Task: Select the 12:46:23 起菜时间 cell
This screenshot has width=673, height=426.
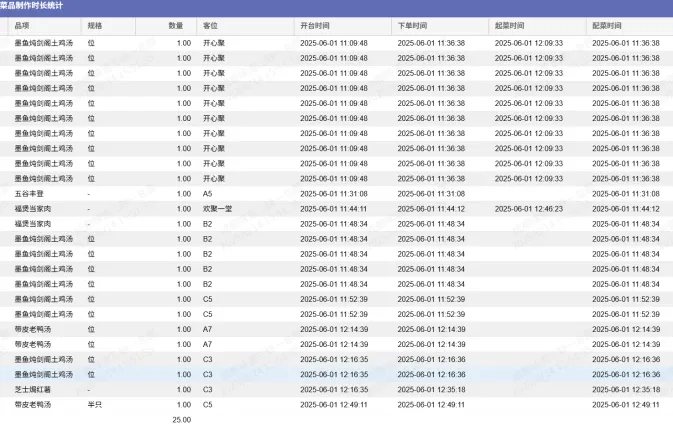Action: [x=529, y=209]
